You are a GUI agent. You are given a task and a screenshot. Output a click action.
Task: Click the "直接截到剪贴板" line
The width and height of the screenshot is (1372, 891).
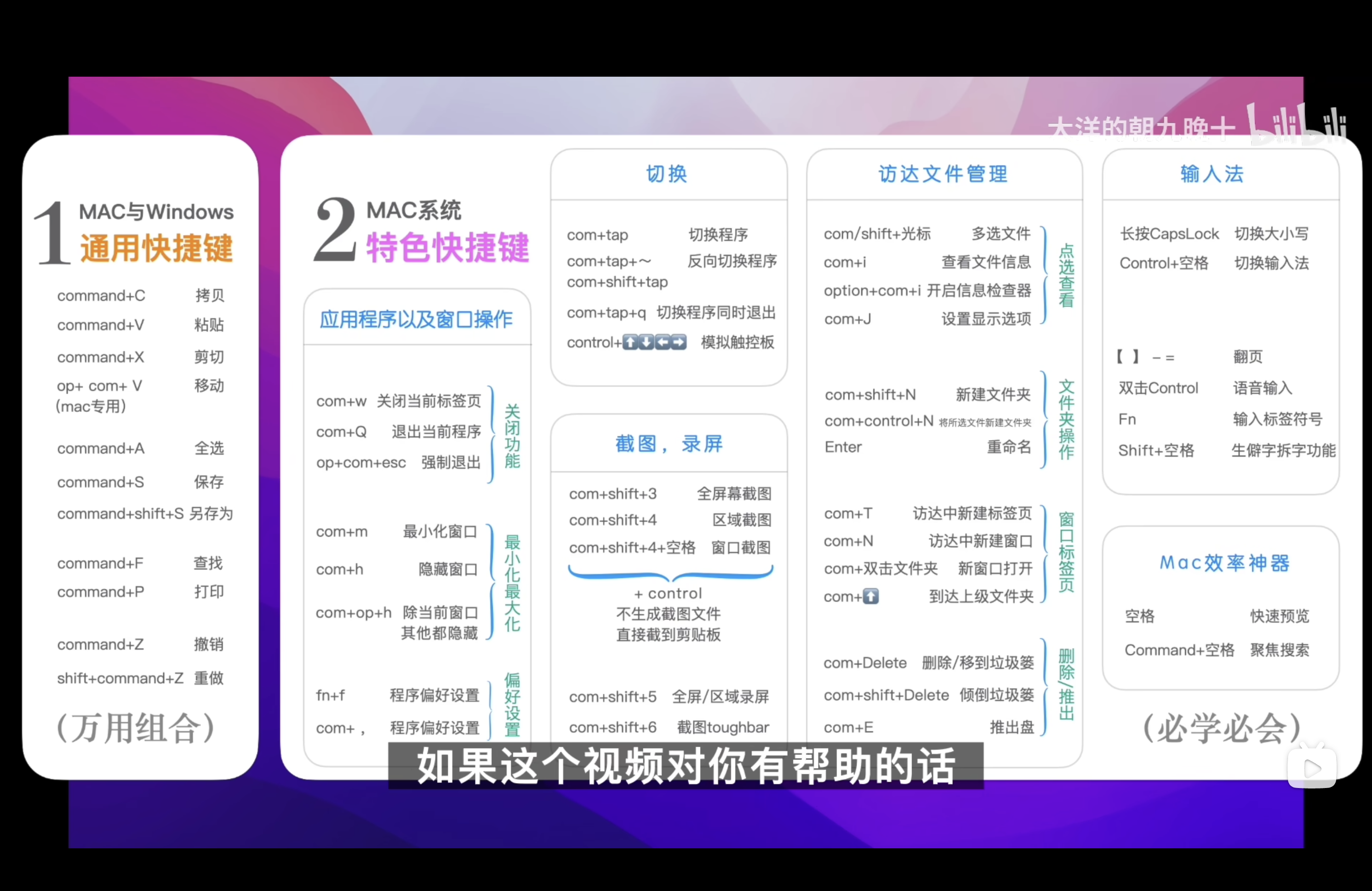[668, 635]
